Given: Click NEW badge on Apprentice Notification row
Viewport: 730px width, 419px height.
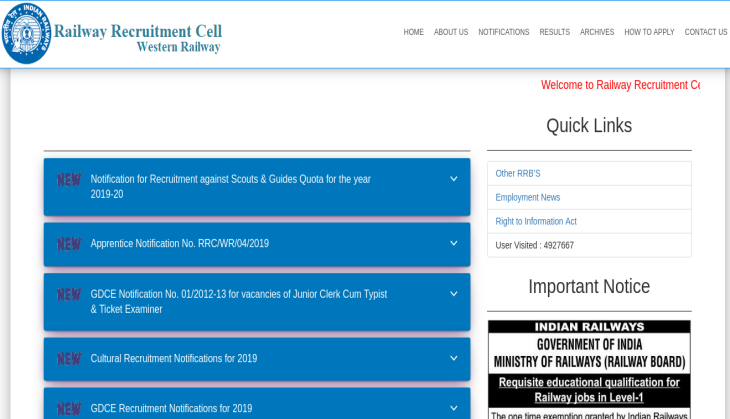Looking at the screenshot, I should [69, 244].
